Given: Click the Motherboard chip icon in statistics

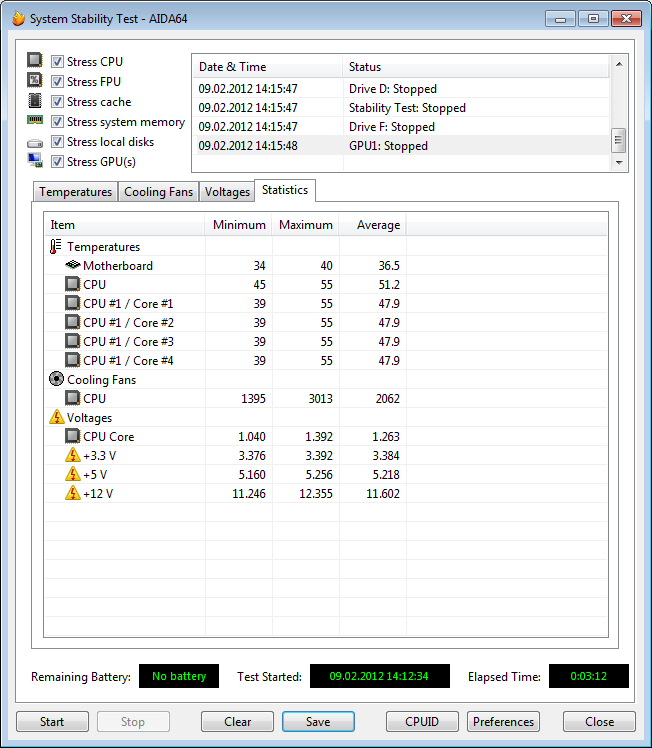Looking at the screenshot, I should 72,265.
